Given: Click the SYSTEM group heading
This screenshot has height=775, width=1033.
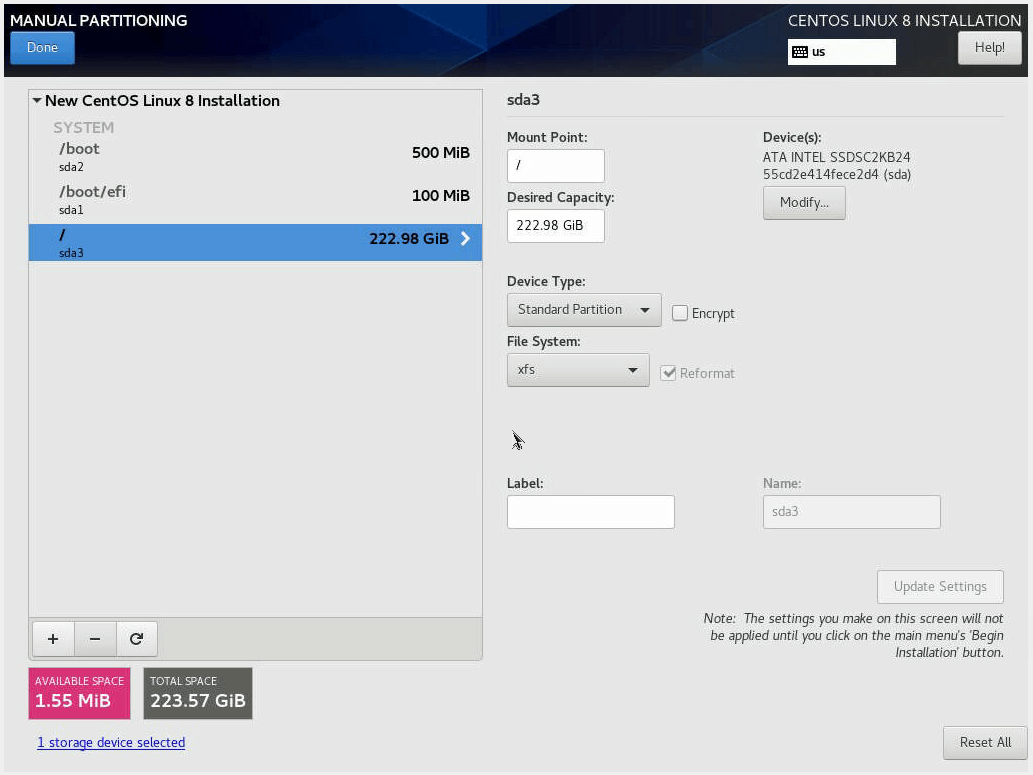Looking at the screenshot, I should [x=84, y=127].
